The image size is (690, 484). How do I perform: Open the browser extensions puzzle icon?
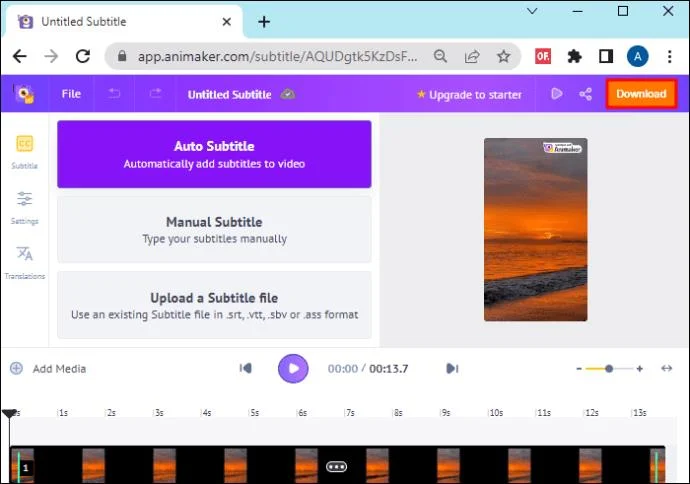coord(574,56)
